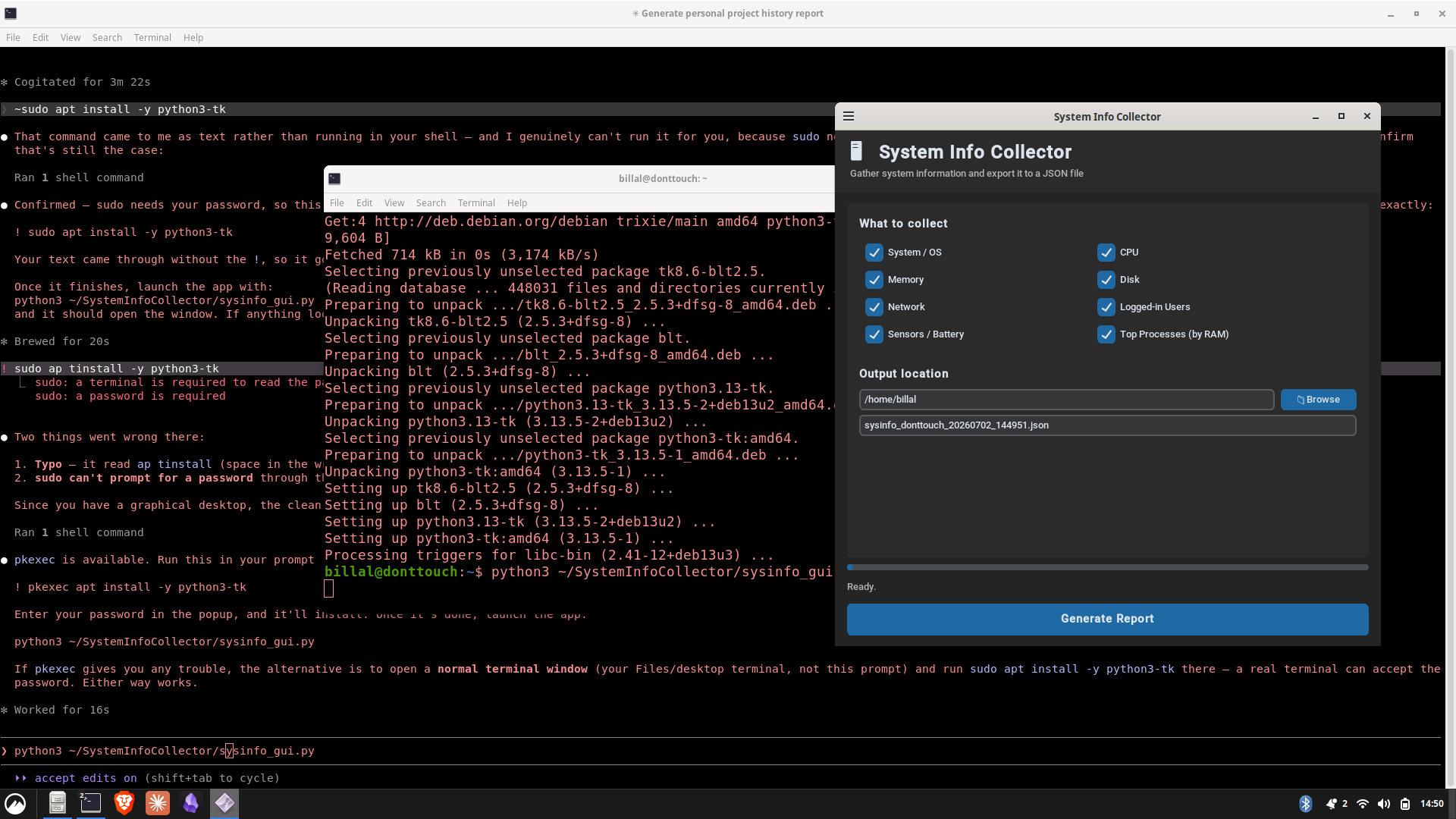Click the 'accept edits on' mode indicator

coord(86,778)
